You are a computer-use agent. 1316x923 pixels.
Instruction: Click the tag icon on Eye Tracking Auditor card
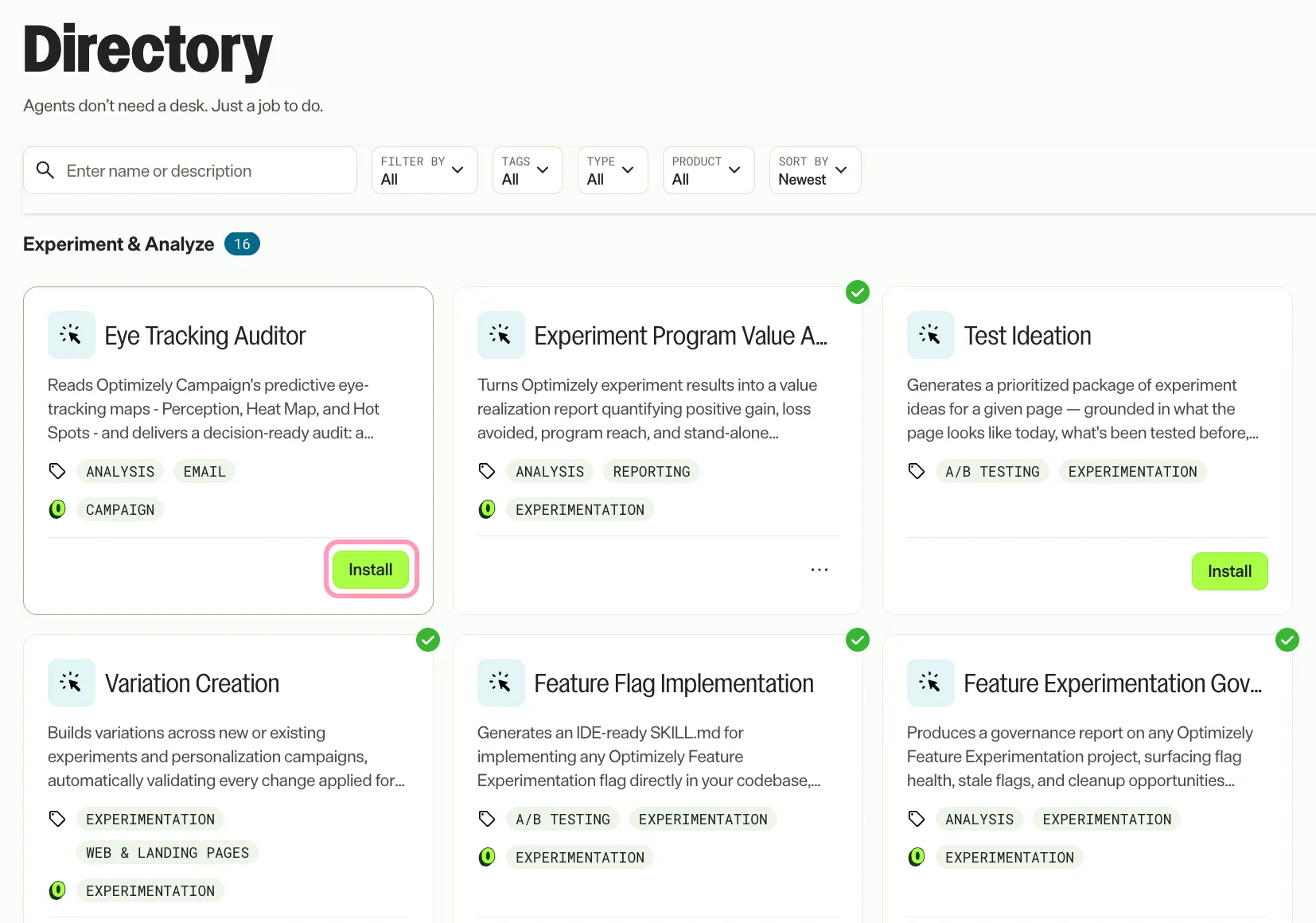[57, 471]
